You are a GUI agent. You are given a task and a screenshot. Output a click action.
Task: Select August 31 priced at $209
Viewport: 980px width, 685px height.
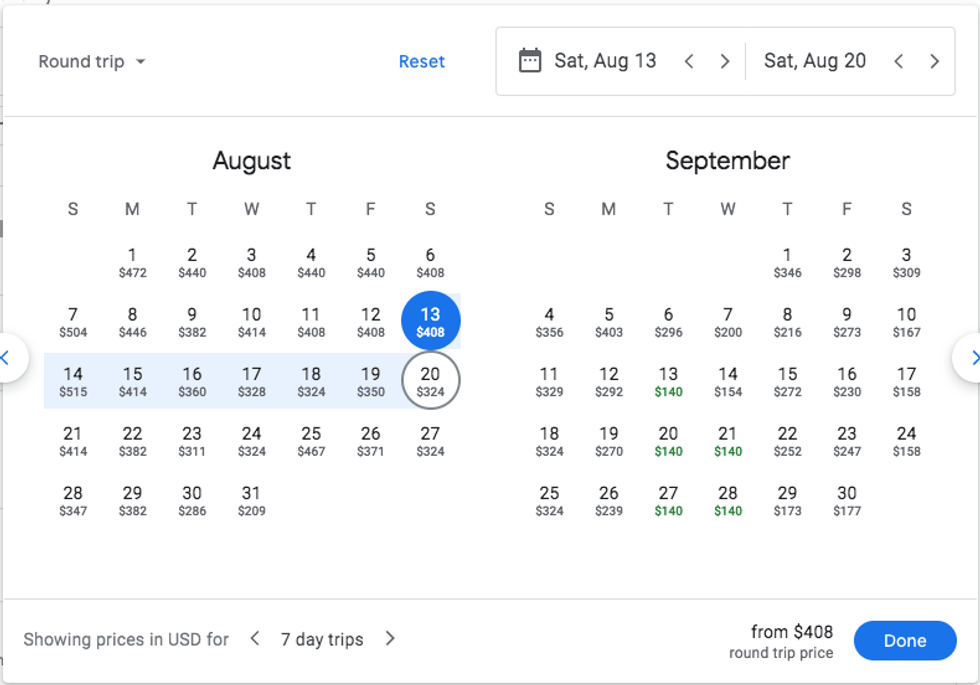tap(251, 500)
